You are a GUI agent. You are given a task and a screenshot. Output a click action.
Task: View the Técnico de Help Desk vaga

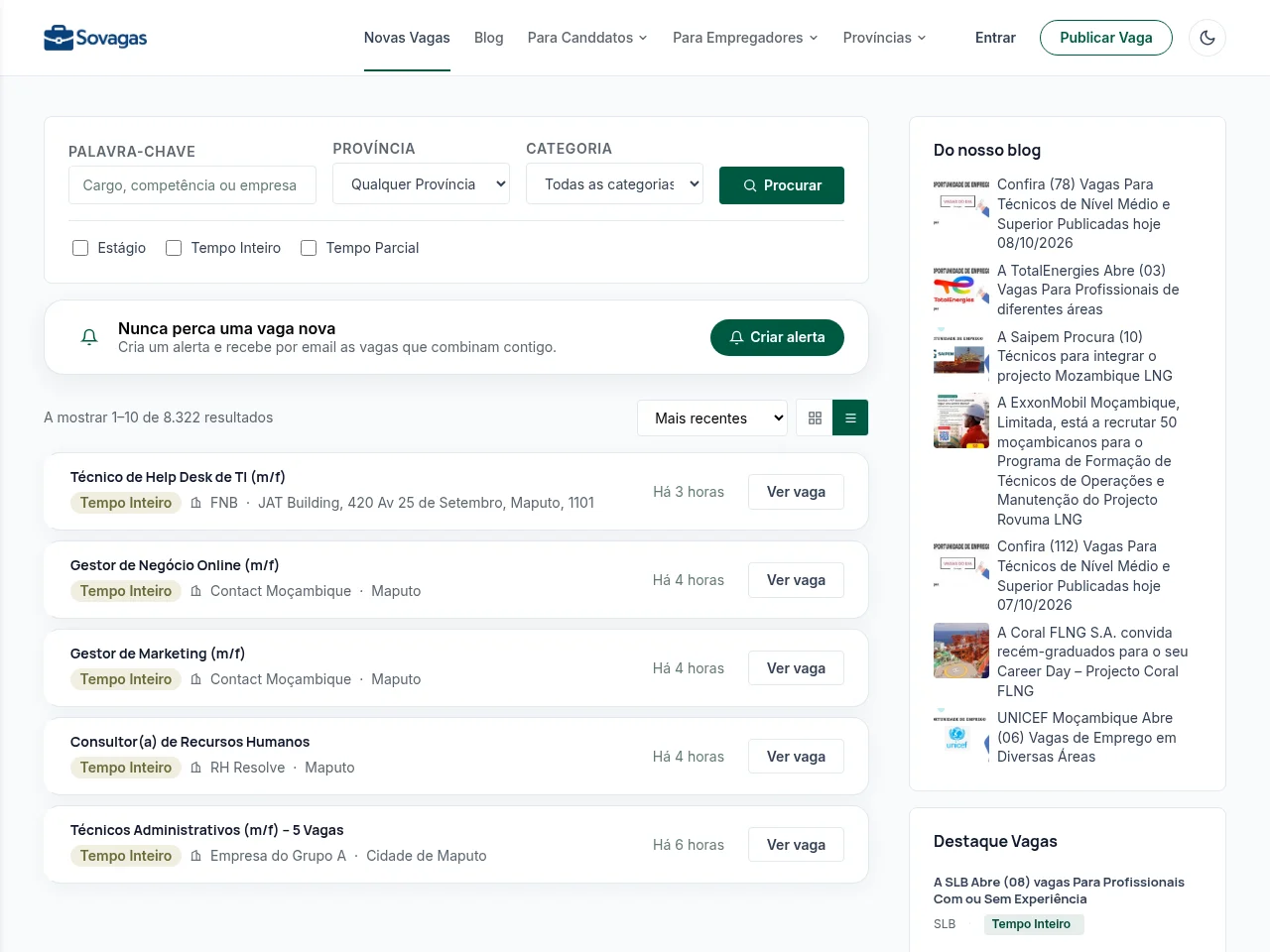(796, 492)
